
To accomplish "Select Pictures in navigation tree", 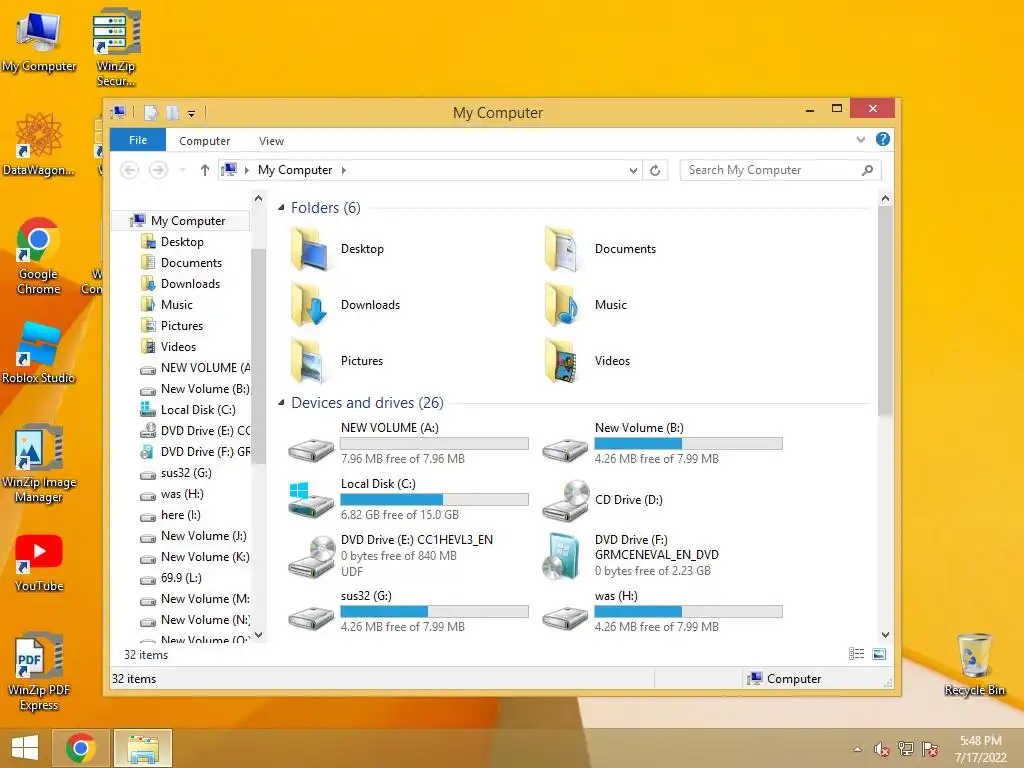I will click(x=182, y=326).
